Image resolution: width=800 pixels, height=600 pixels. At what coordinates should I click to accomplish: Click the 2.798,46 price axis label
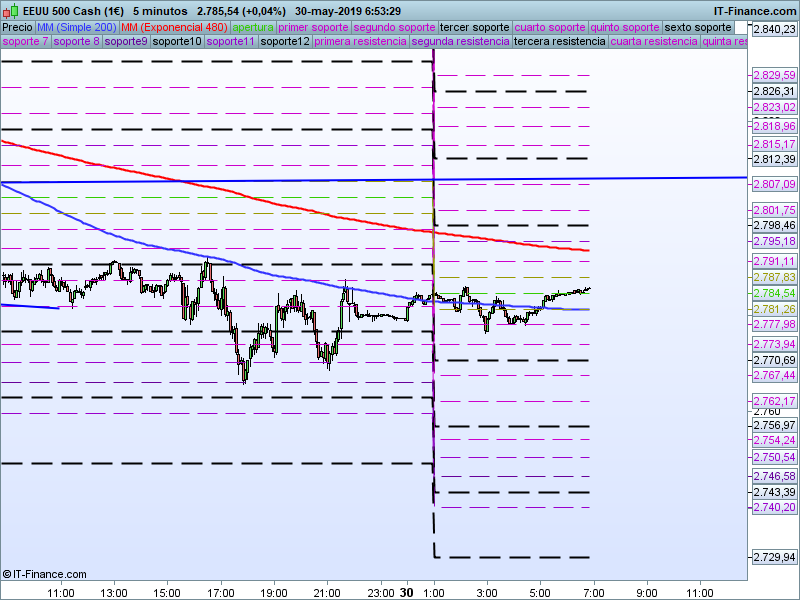pyautogui.click(x=774, y=225)
